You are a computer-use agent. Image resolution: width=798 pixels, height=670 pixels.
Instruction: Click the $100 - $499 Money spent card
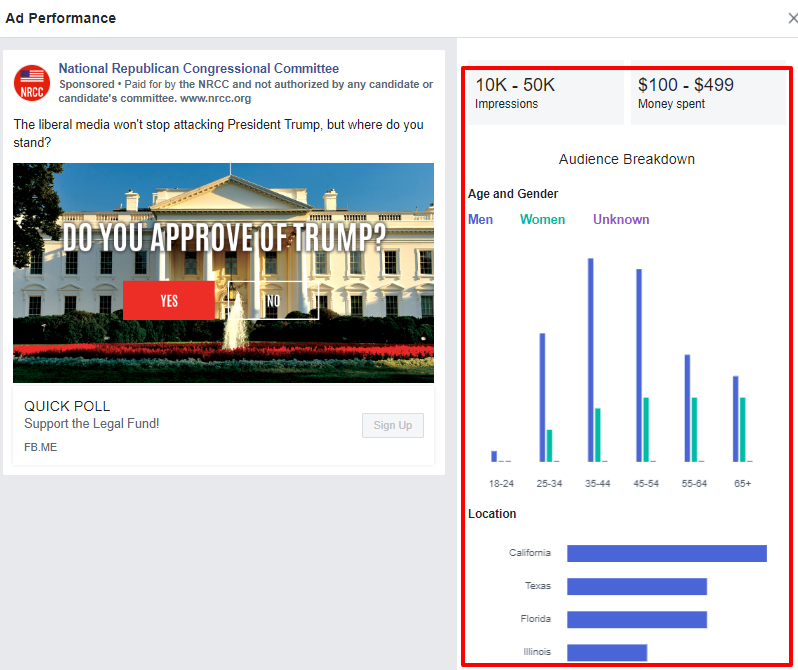708,93
